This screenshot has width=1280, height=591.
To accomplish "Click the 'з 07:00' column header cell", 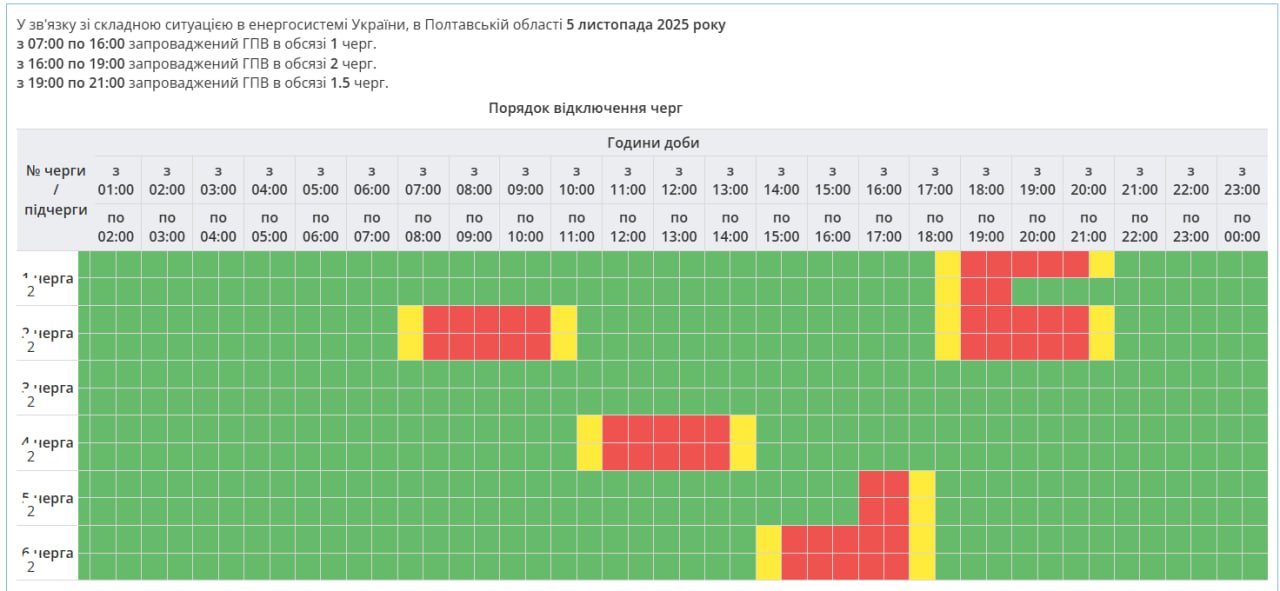I will [x=423, y=180].
